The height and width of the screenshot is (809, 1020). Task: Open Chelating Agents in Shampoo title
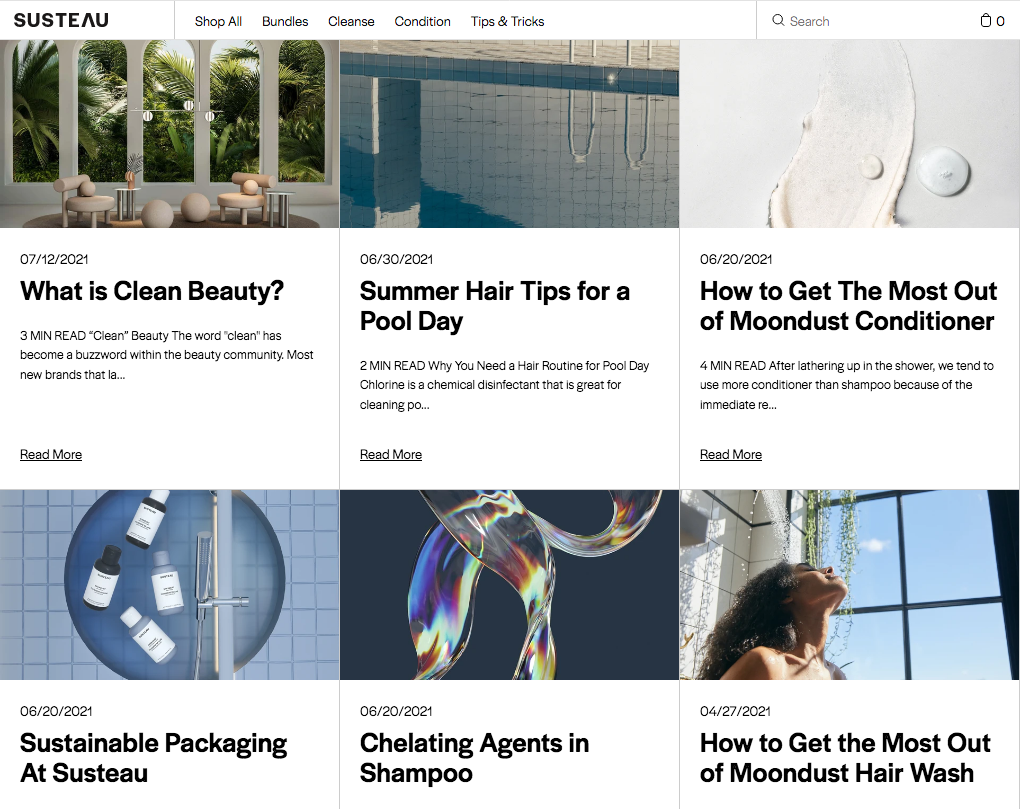click(x=474, y=758)
